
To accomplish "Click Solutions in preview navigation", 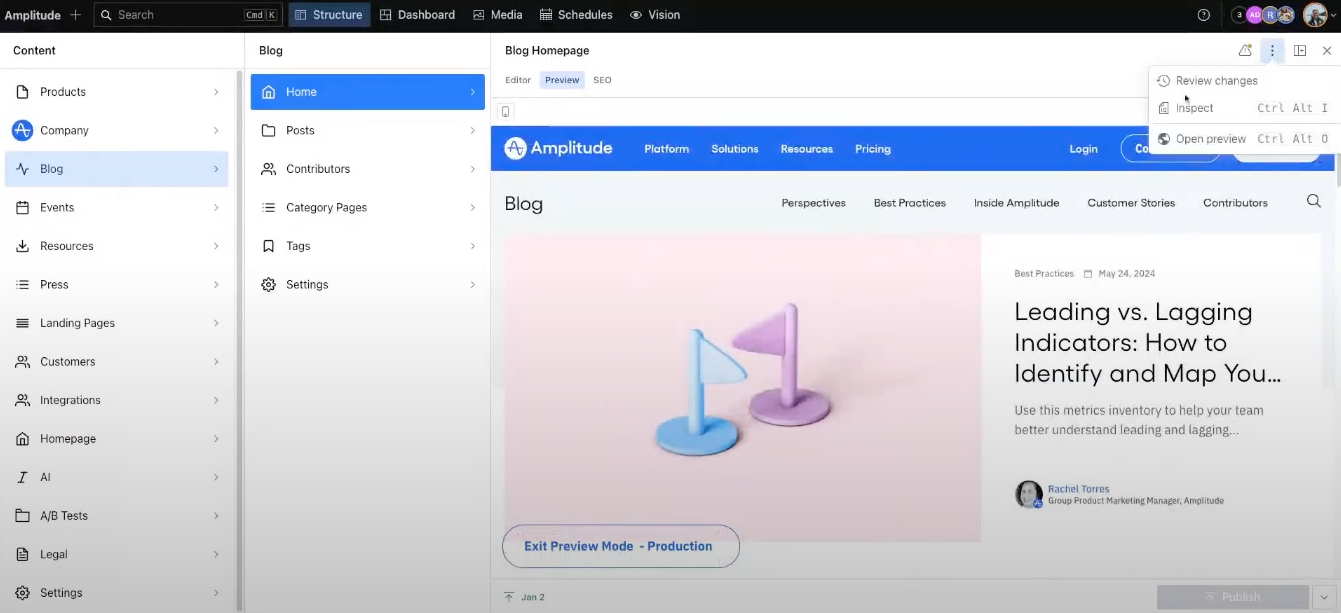I will click(x=735, y=149).
